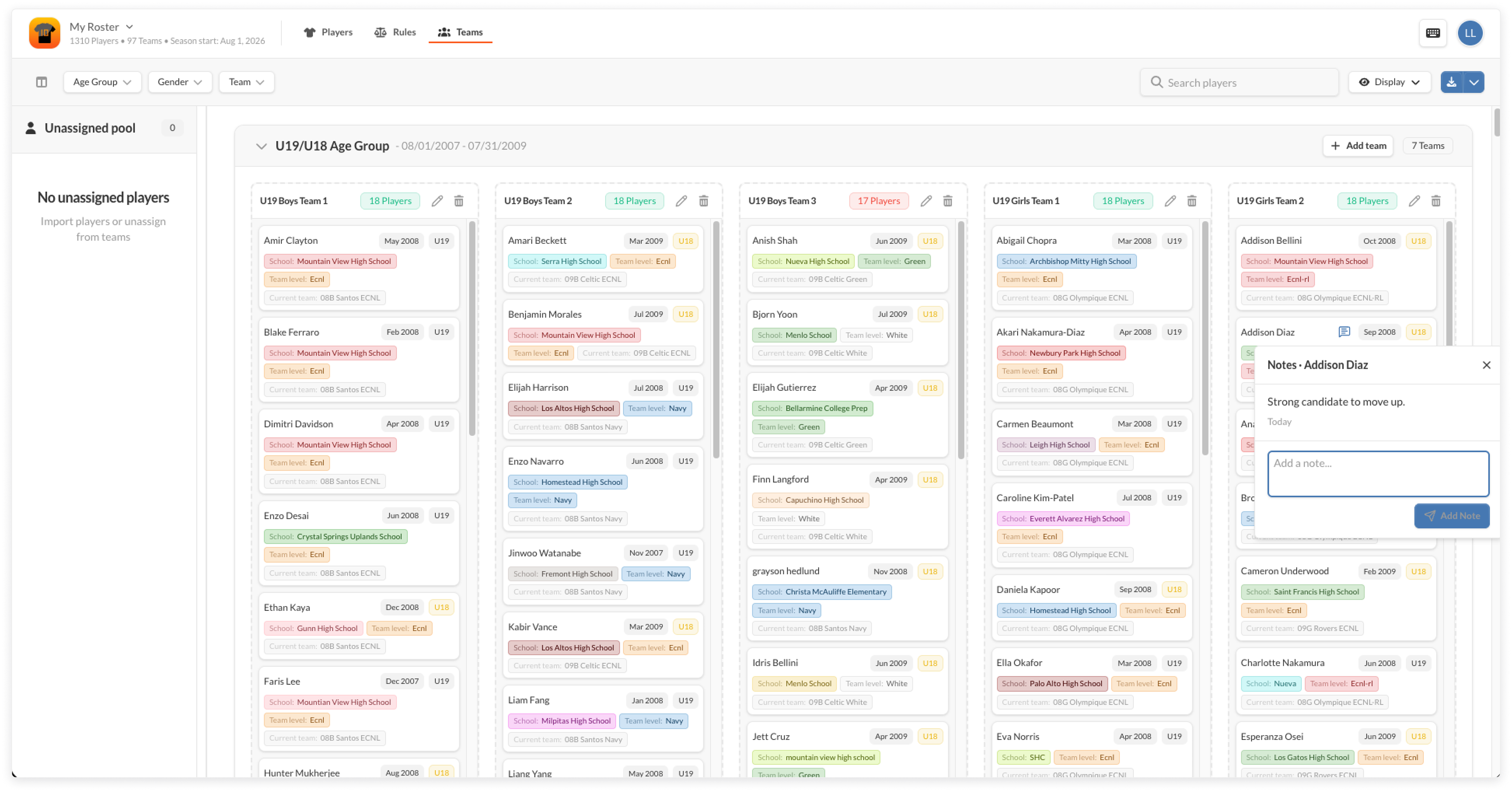Delete U19 Girls Team 1 trash icon
This screenshot has width=1512, height=792.
click(1192, 201)
